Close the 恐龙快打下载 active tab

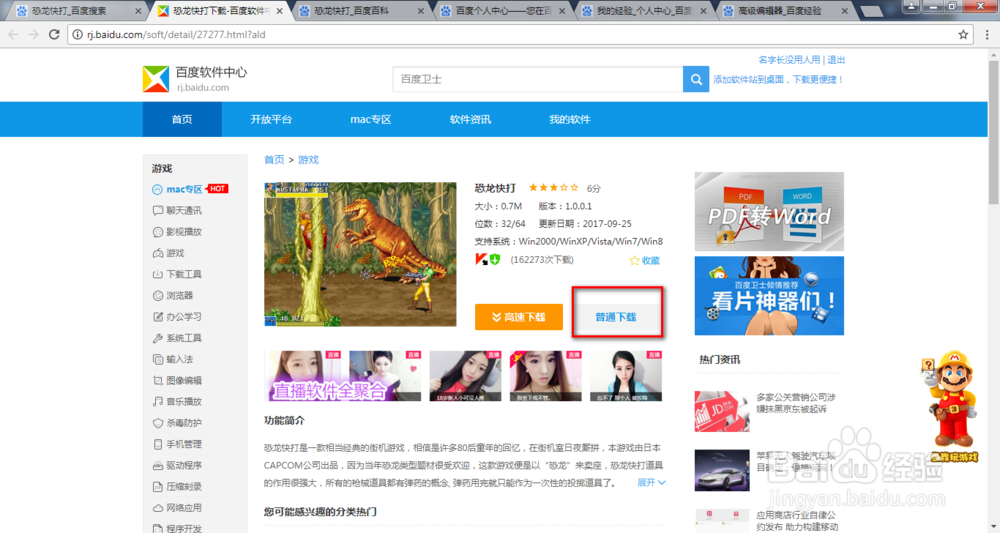click(279, 11)
